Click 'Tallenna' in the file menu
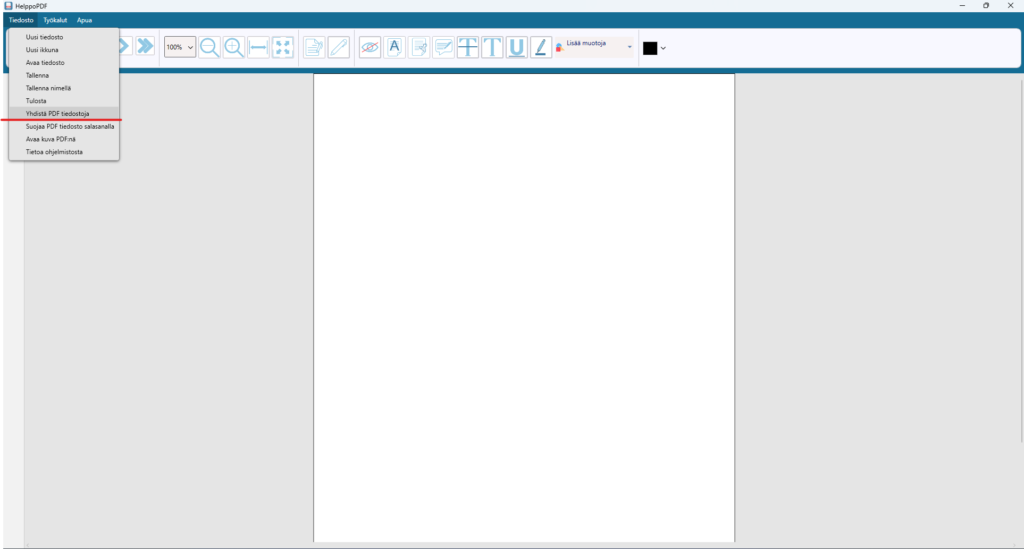 pyautogui.click(x=64, y=76)
